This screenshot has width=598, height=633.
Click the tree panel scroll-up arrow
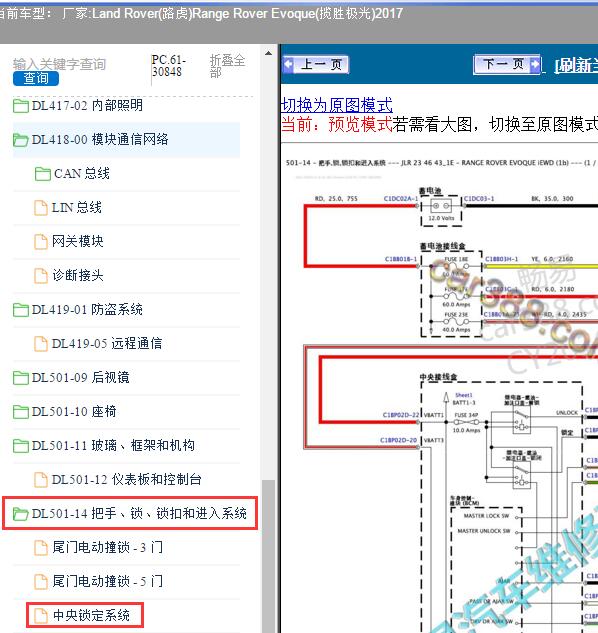click(268, 53)
